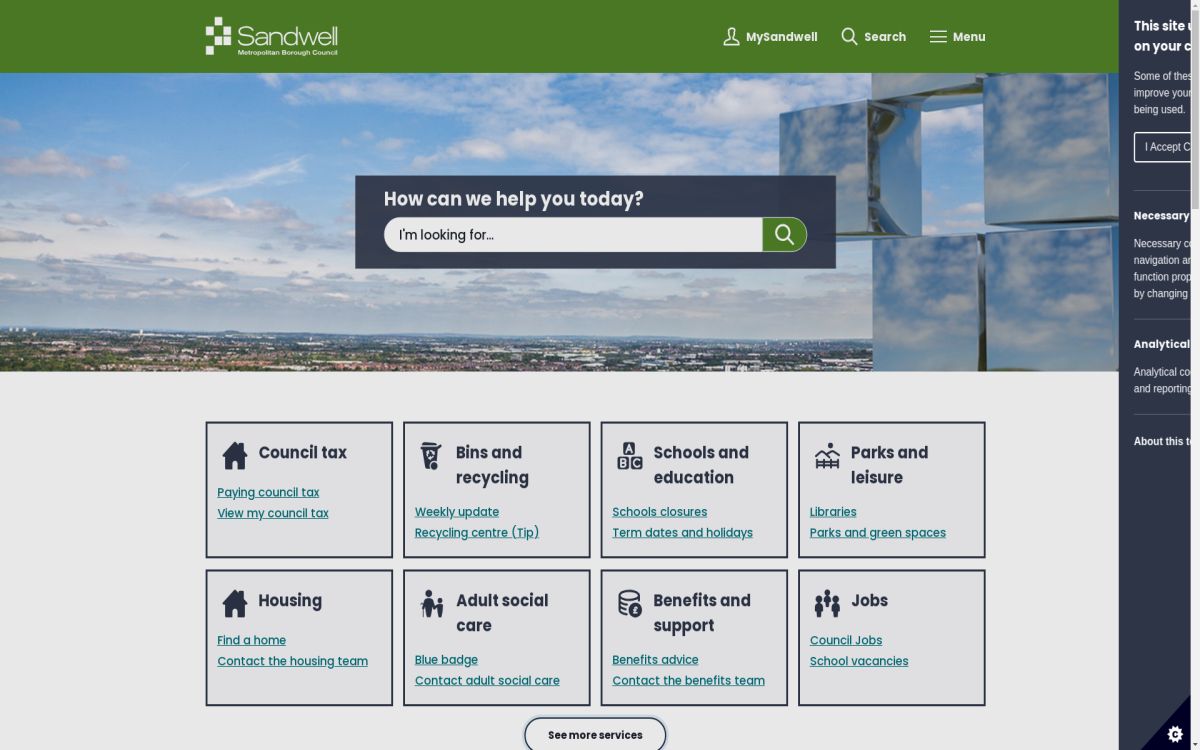Click the Schools and education ABC icon
This screenshot has width=1200, height=750.
pos(629,456)
